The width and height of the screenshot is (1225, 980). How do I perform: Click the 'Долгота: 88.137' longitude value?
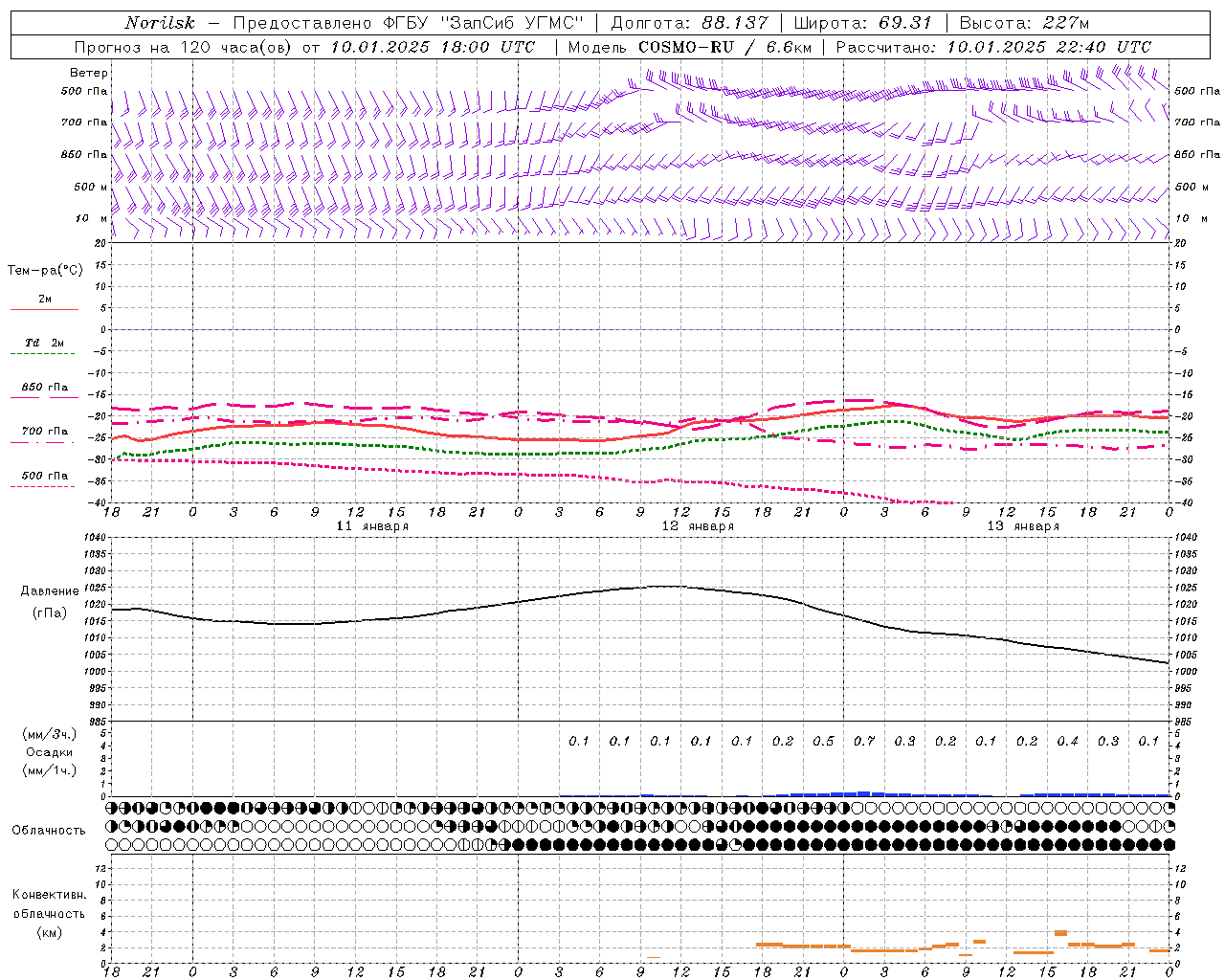pos(689,23)
